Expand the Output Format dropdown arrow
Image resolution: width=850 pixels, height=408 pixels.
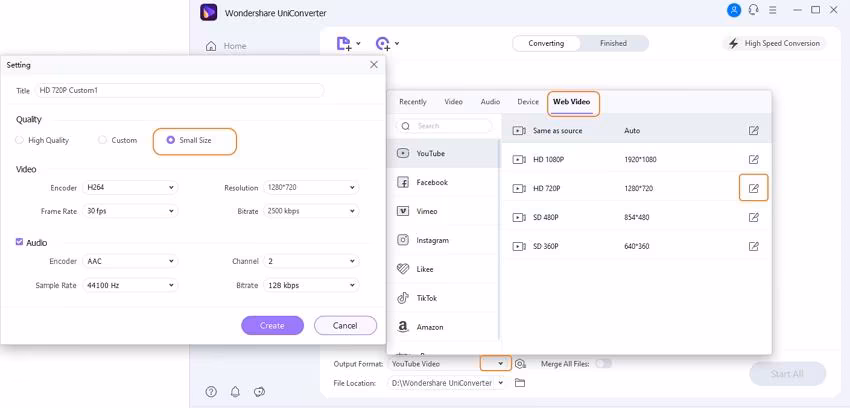click(500, 364)
